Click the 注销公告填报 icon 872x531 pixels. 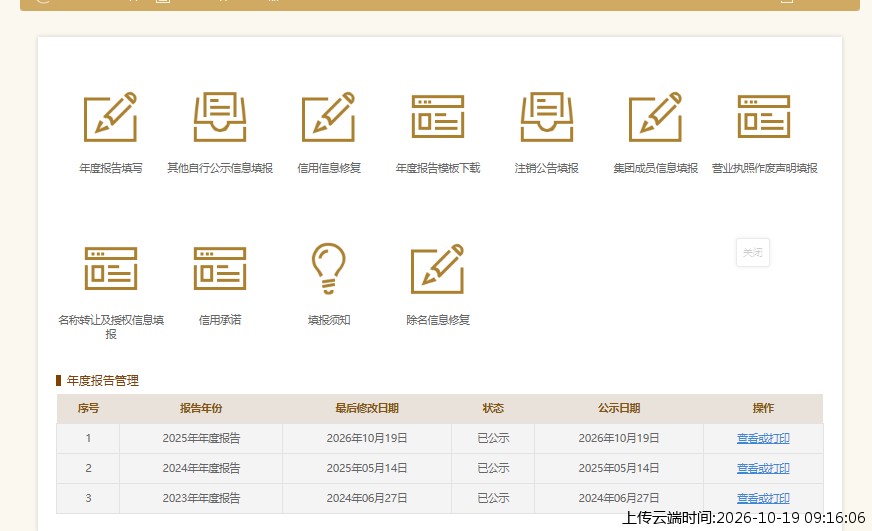(x=547, y=117)
